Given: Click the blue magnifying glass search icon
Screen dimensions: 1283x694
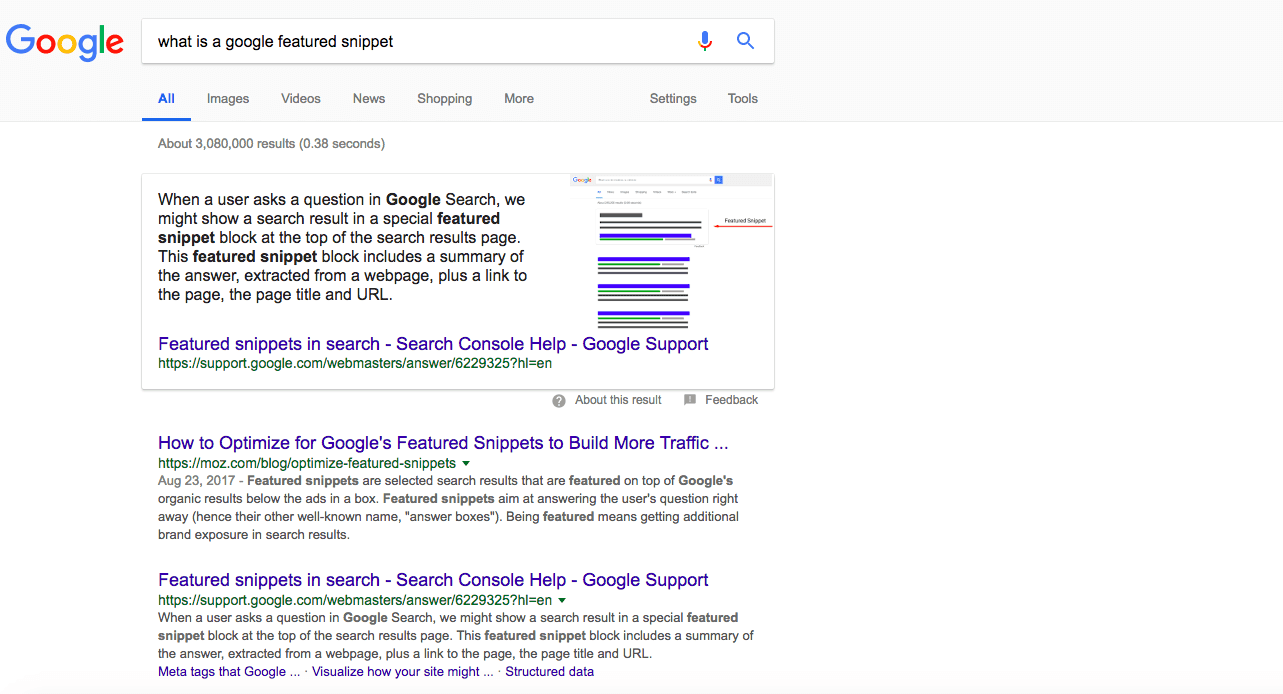Looking at the screenshot, I should coord(745,41).
